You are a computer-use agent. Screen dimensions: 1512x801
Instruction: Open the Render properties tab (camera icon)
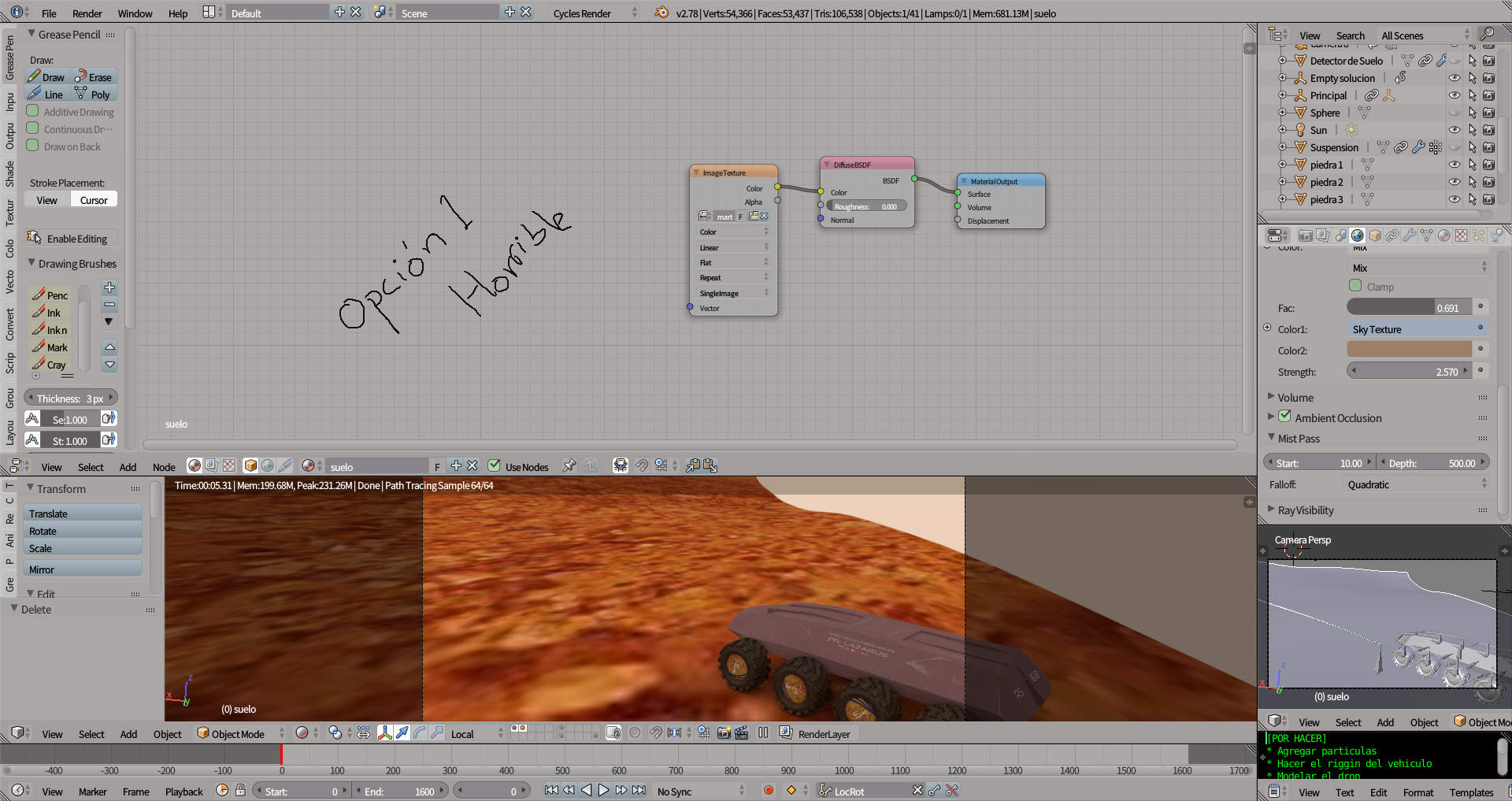(x=1305, y=235)
